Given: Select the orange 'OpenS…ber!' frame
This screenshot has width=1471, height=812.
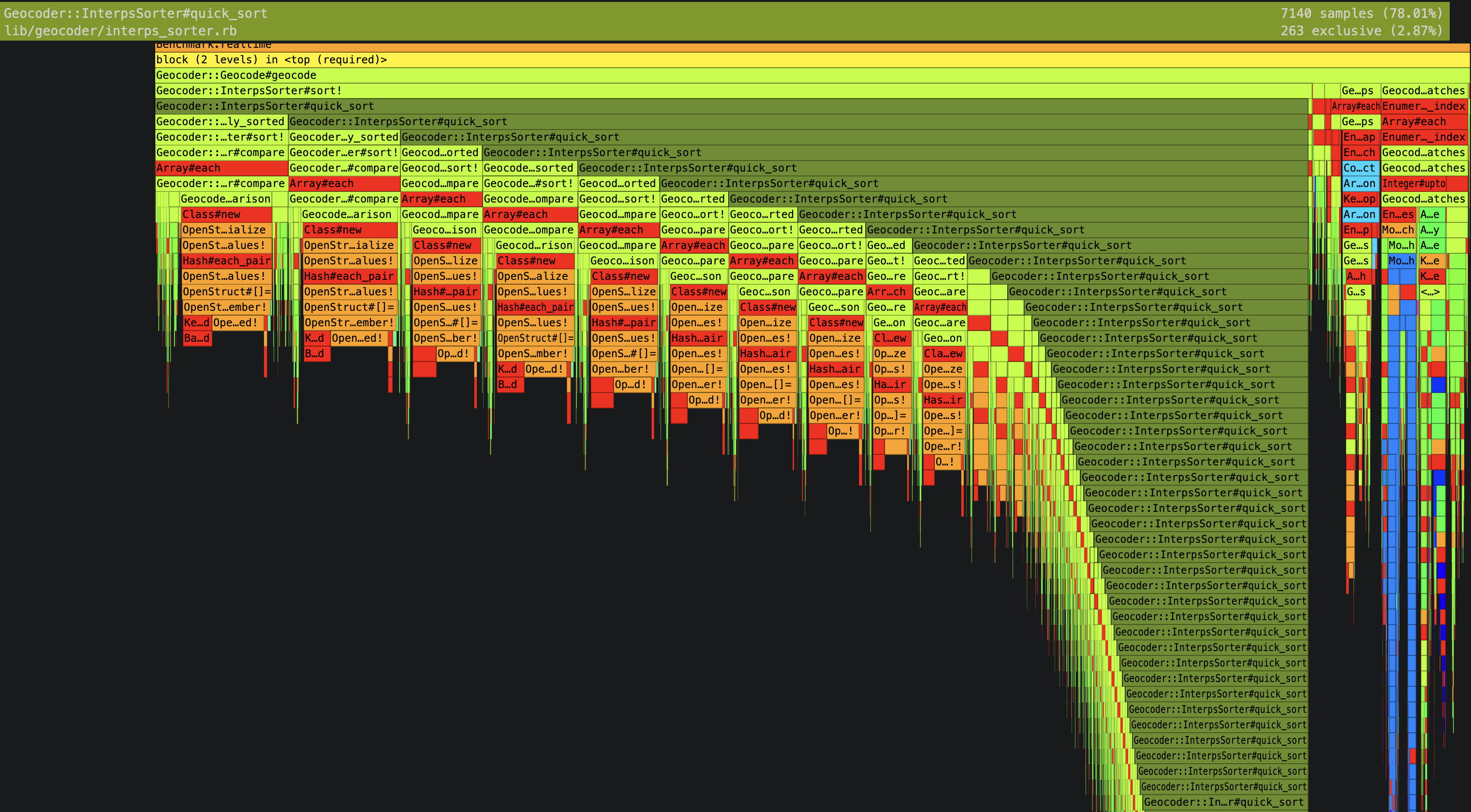Looking at the screenshot, I should (x=446, y=338).
